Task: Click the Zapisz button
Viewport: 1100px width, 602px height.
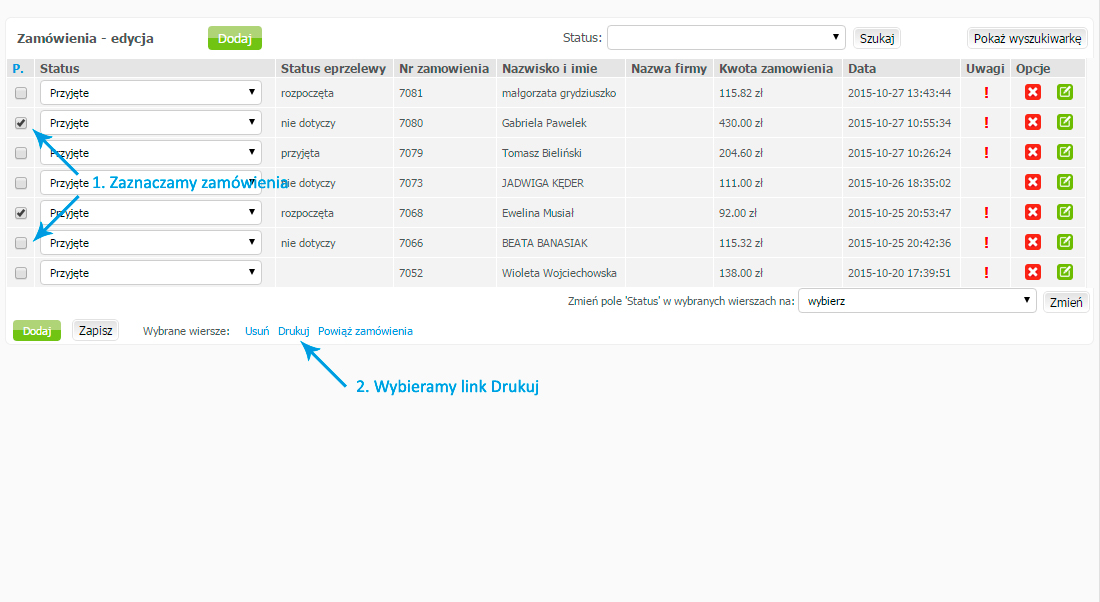Action: pos(95,330)
